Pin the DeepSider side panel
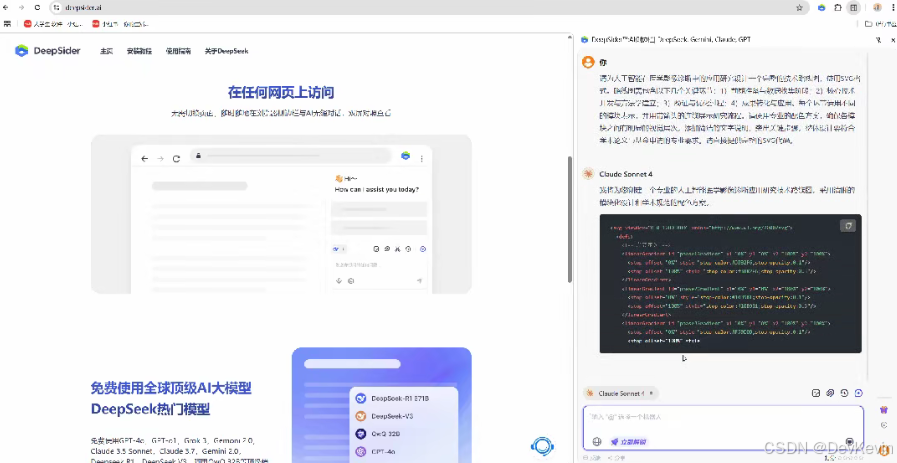This screenshot has height=463, width=897. 878,39
